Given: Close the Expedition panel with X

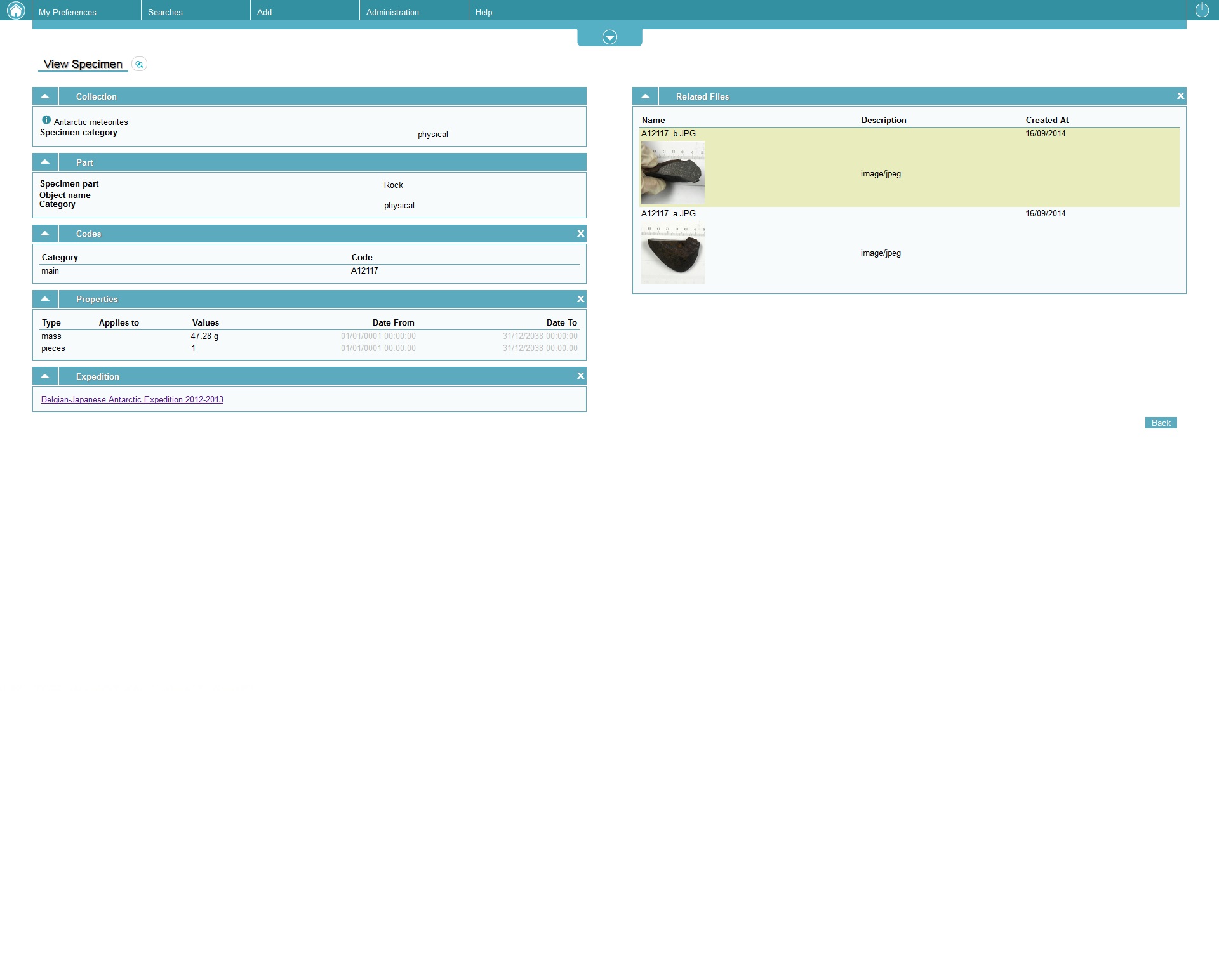Looking at the screenshot, I should [580, 376].
